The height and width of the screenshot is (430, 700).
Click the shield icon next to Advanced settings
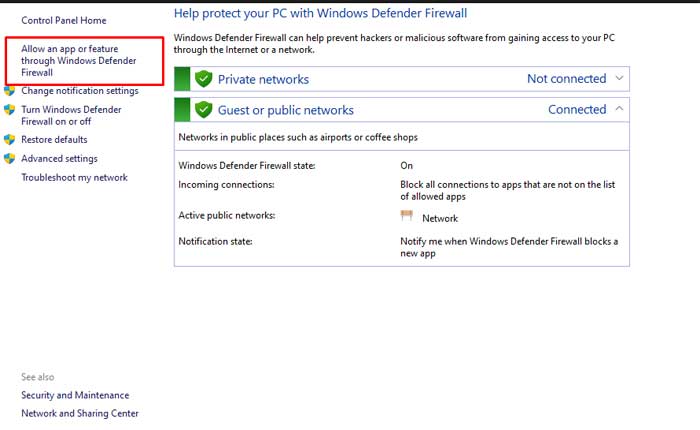click(10, 159)
